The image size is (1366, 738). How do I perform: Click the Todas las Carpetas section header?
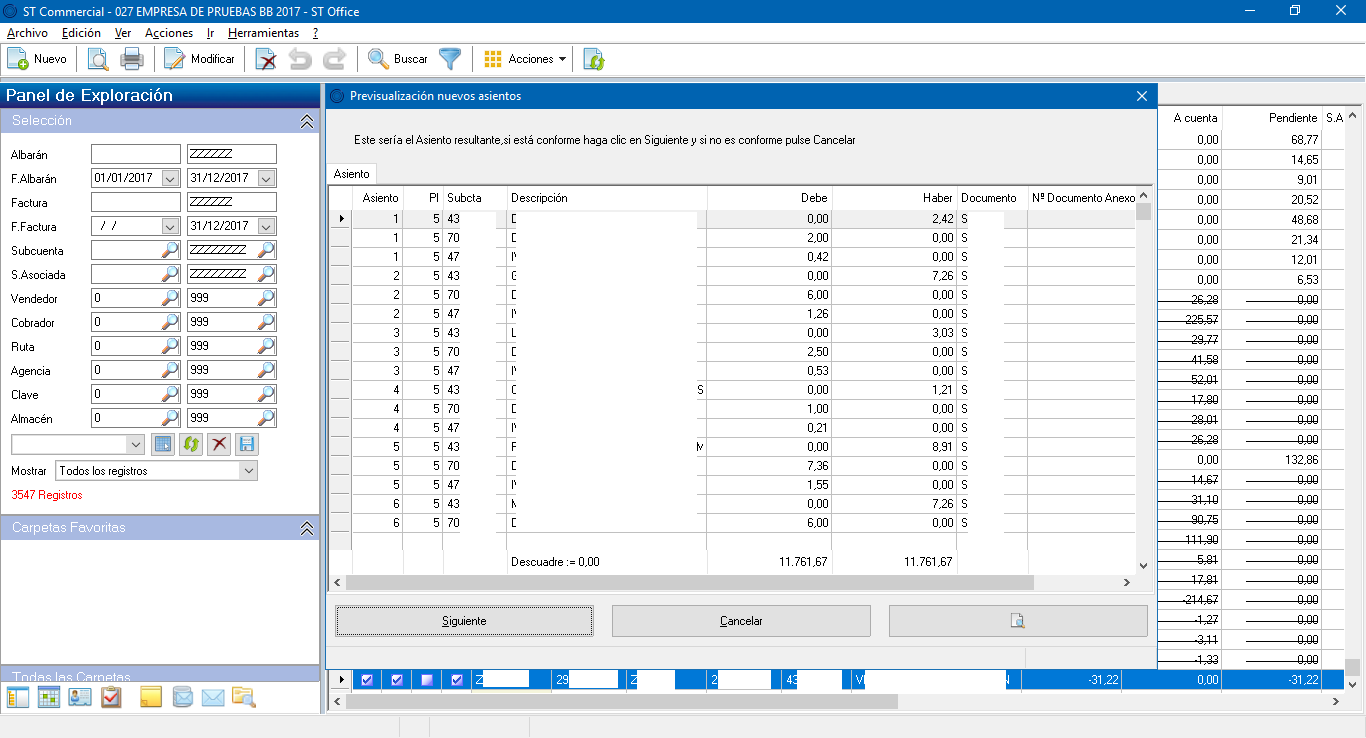(x=160, y=676)
